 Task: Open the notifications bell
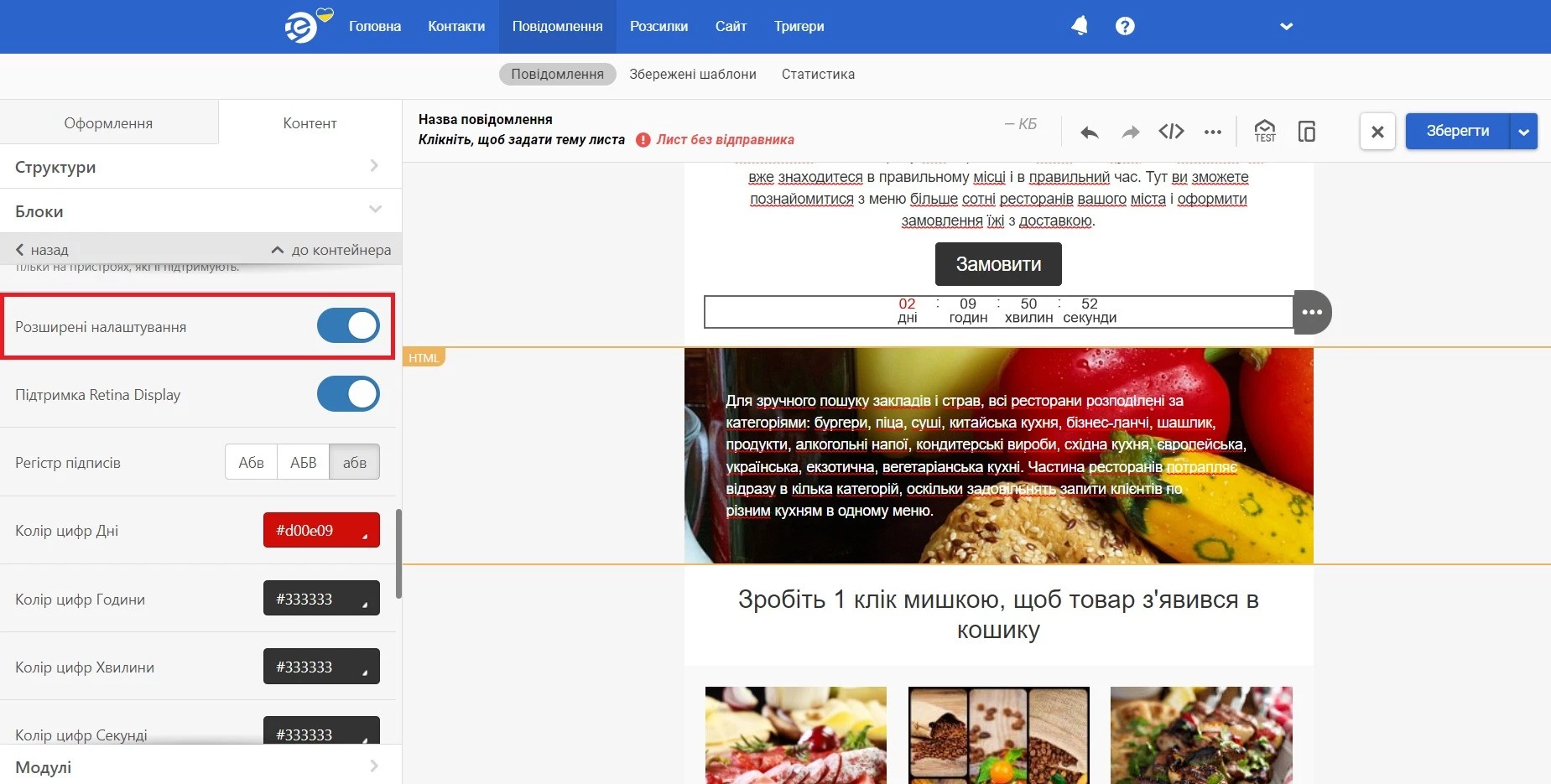coord(1080,26)
